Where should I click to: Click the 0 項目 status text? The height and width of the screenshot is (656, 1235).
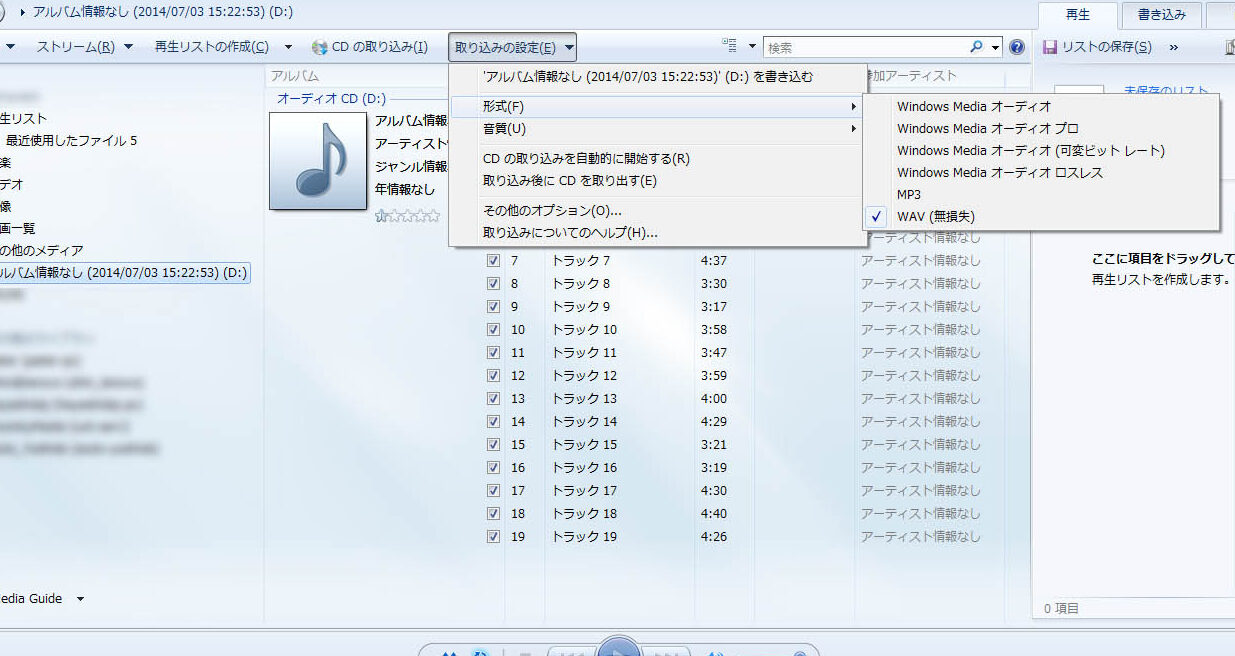(x=1061, y=608)
